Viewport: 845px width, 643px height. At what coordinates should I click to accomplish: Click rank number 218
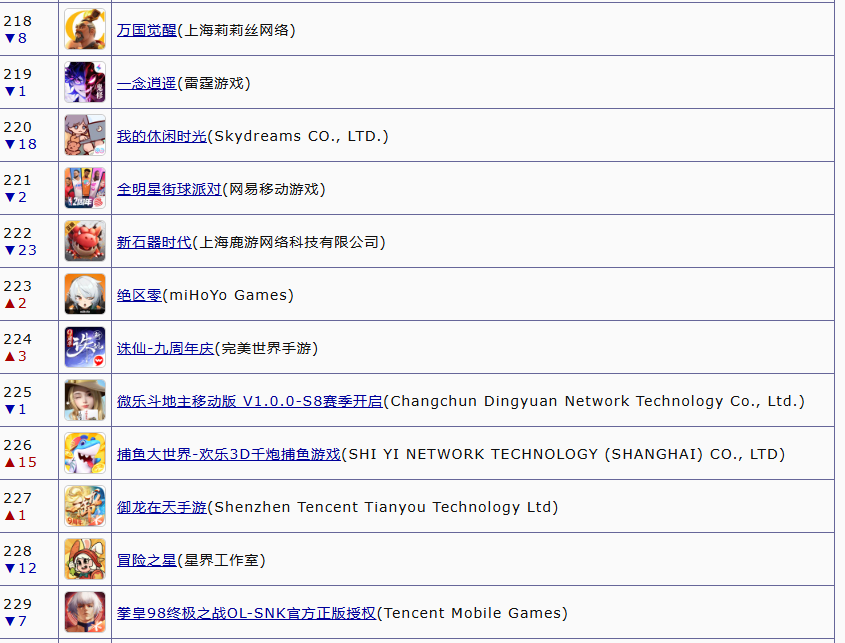(x=18, y=21)
